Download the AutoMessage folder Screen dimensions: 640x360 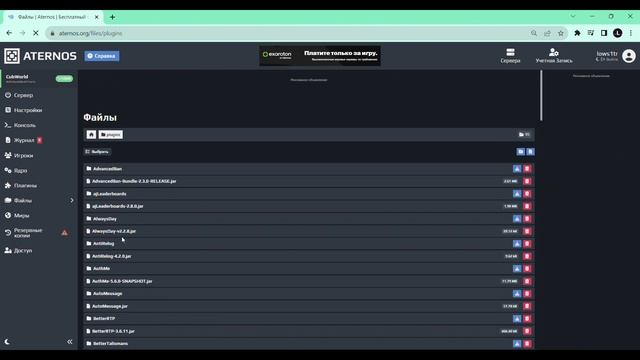tap(517, 293)
